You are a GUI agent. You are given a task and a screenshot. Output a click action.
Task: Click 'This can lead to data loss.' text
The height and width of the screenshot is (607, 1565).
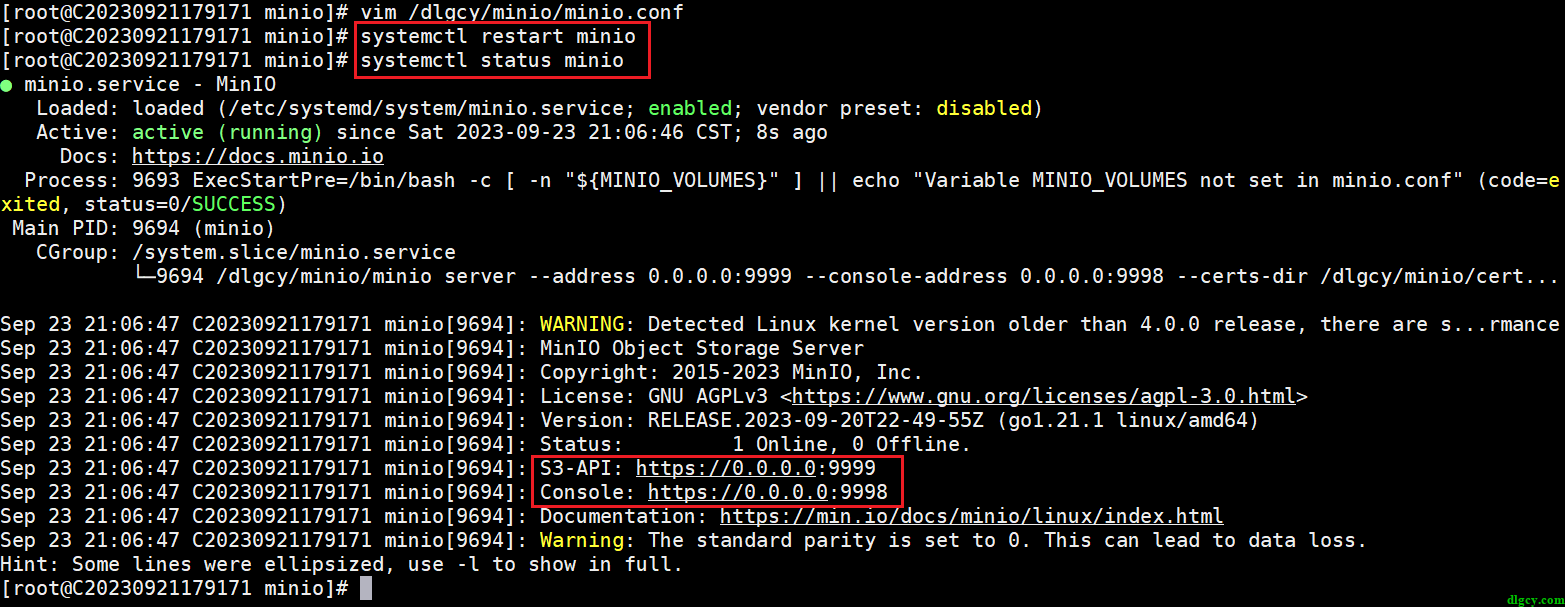click(x=1206, y=540)
